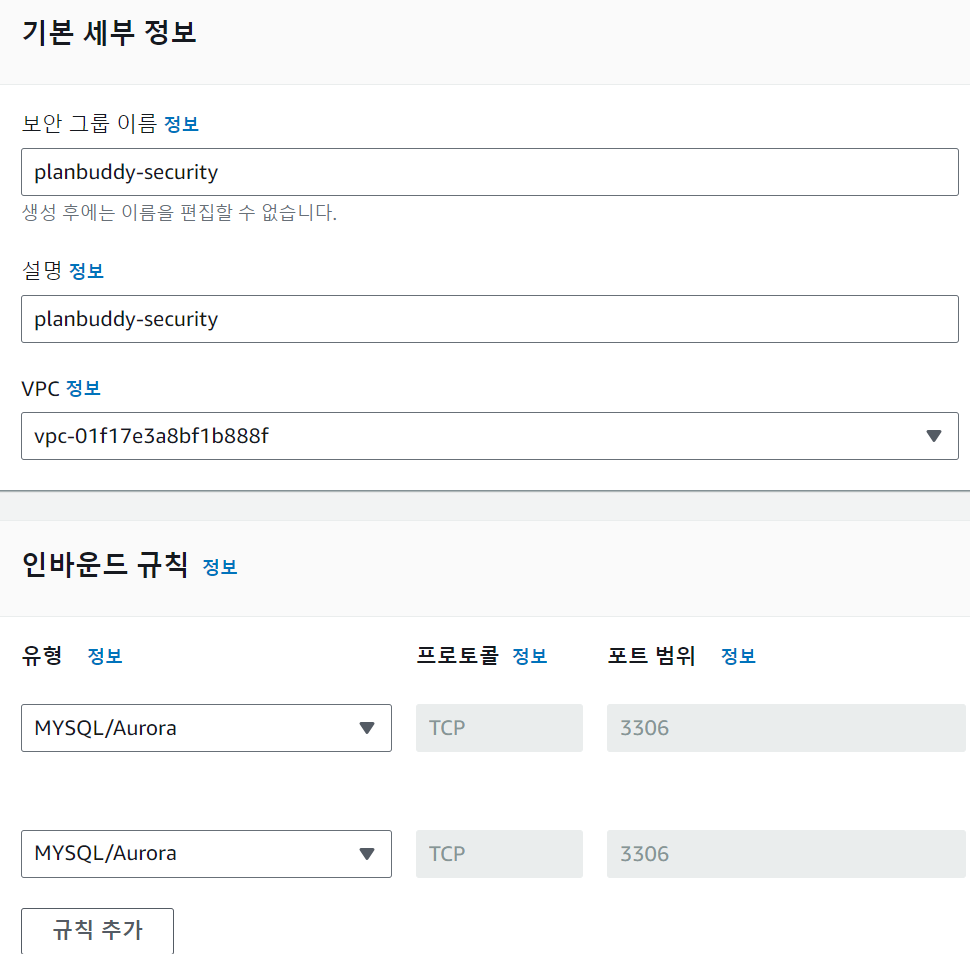
Task: Click second rule type dropdown arrow
Action: tap(367, 854)
